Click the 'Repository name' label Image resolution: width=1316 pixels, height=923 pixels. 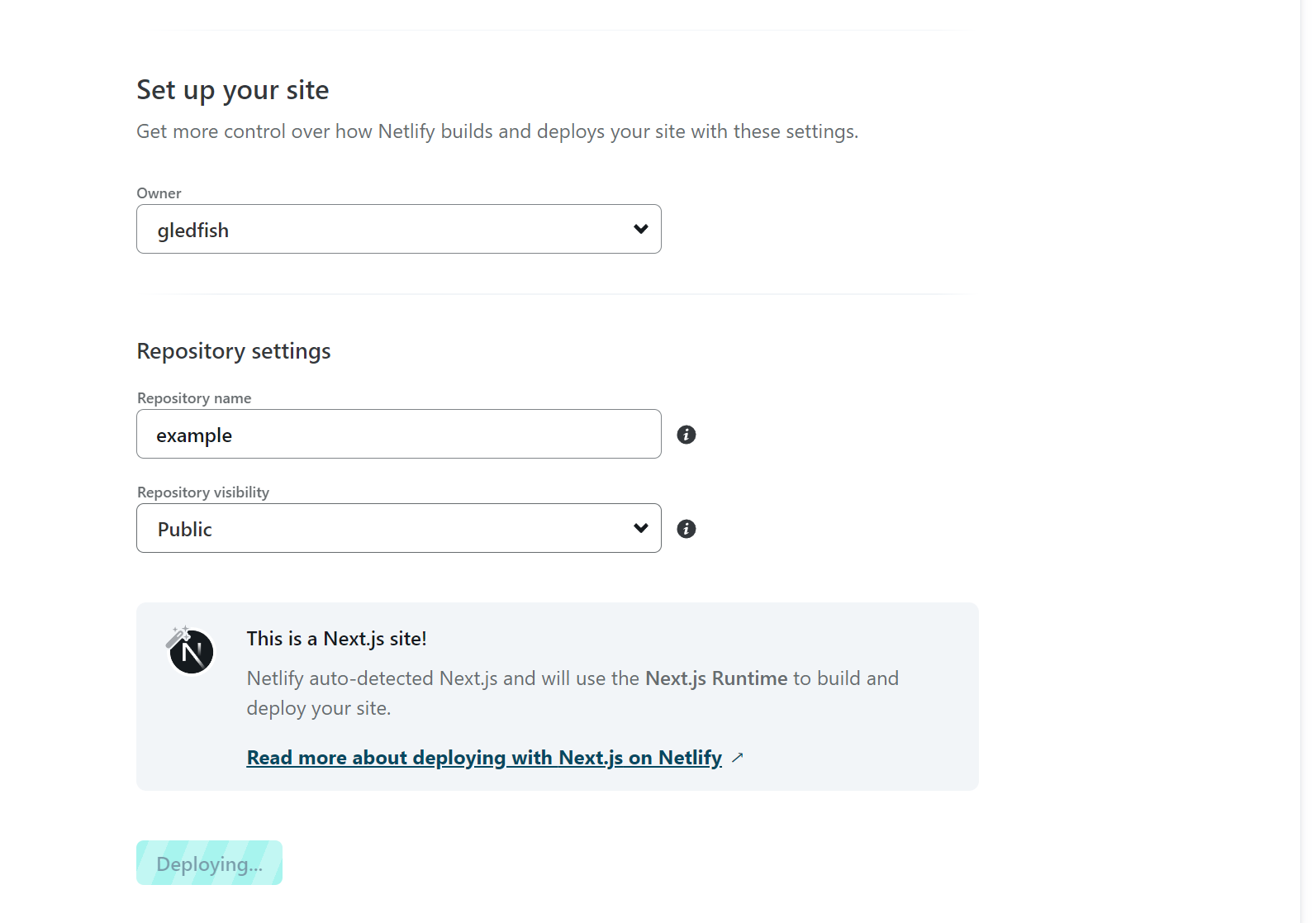(x=194, y=398)
